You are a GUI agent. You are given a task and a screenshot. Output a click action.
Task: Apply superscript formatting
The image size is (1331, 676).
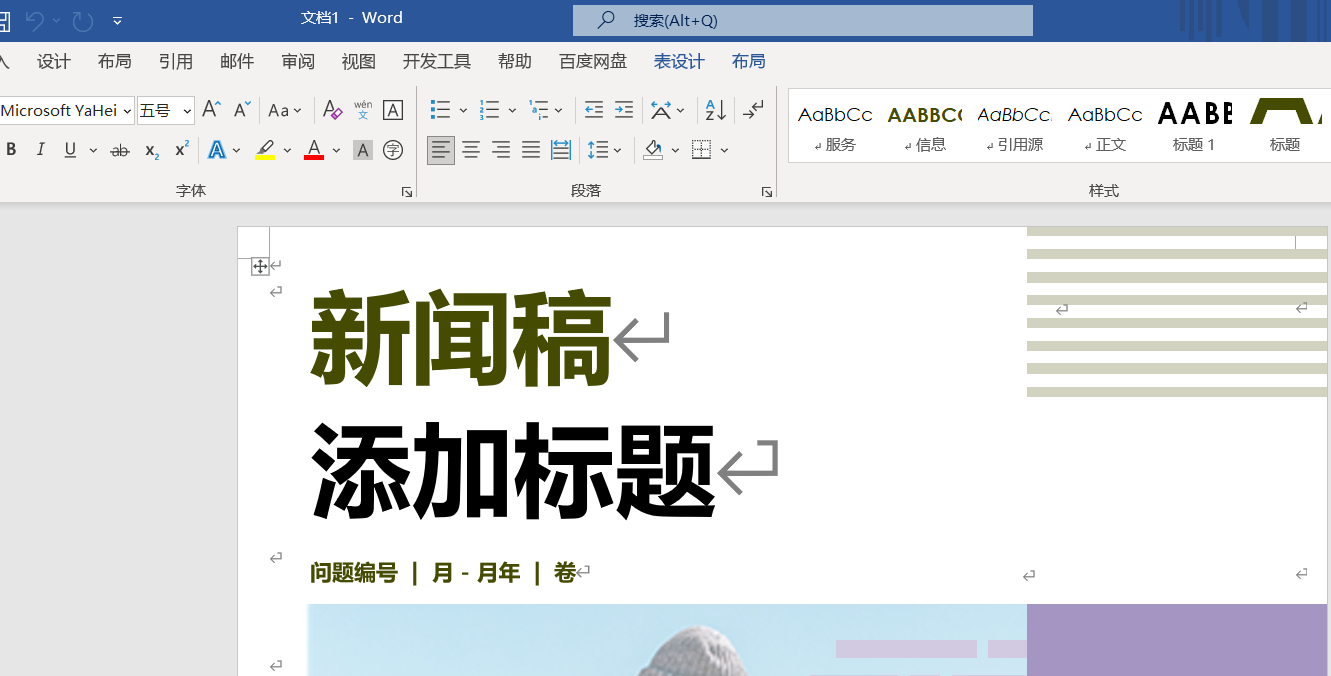181,150
